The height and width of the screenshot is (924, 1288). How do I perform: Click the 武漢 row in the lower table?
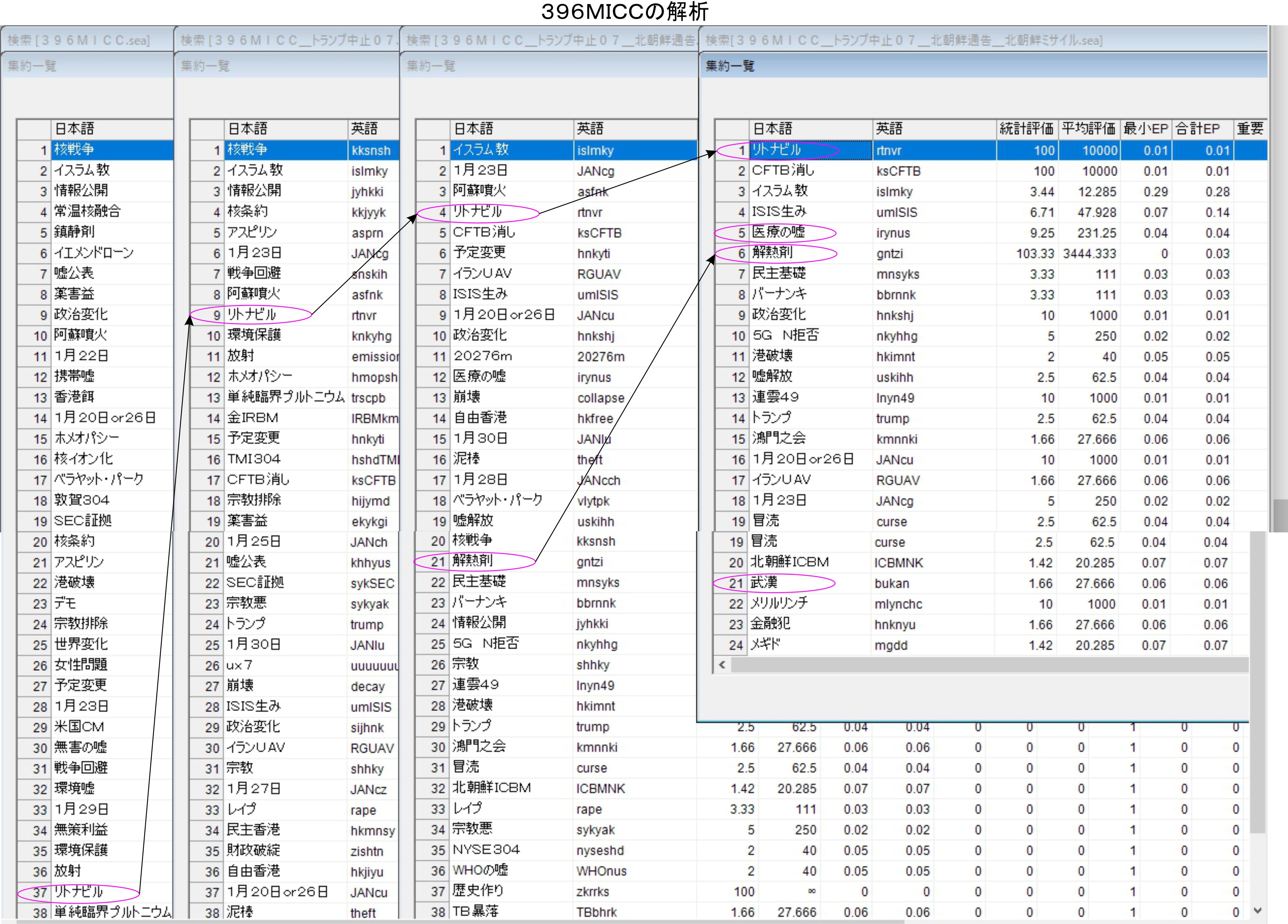[x=764, y=583]
